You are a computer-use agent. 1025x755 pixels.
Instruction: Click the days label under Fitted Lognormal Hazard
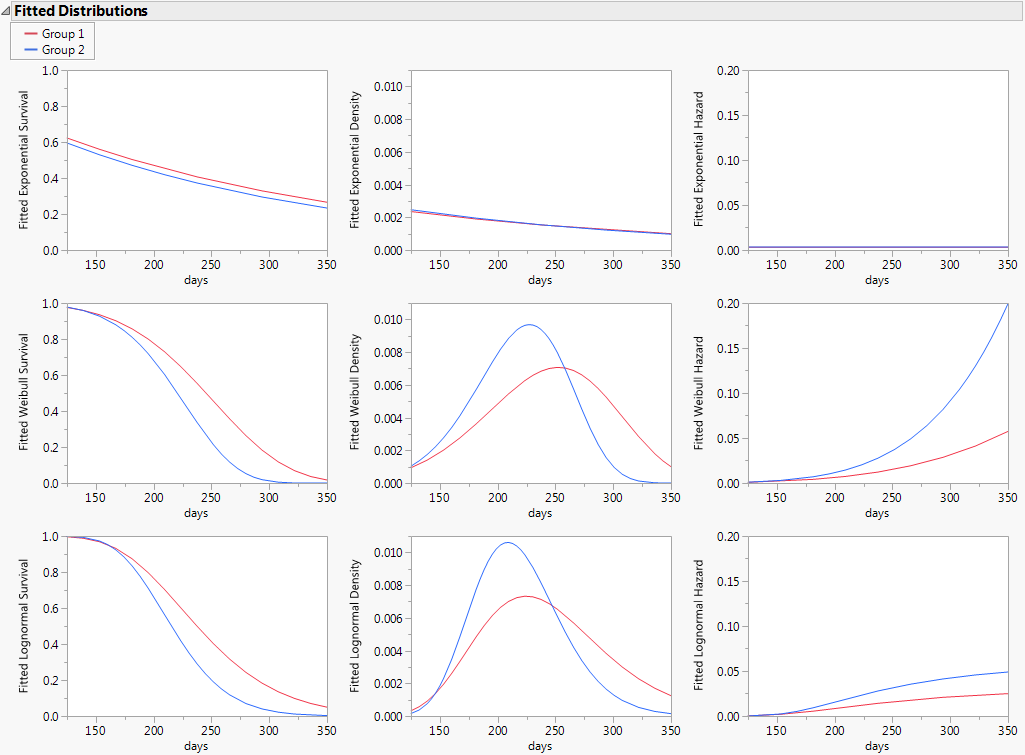[877, 745]
